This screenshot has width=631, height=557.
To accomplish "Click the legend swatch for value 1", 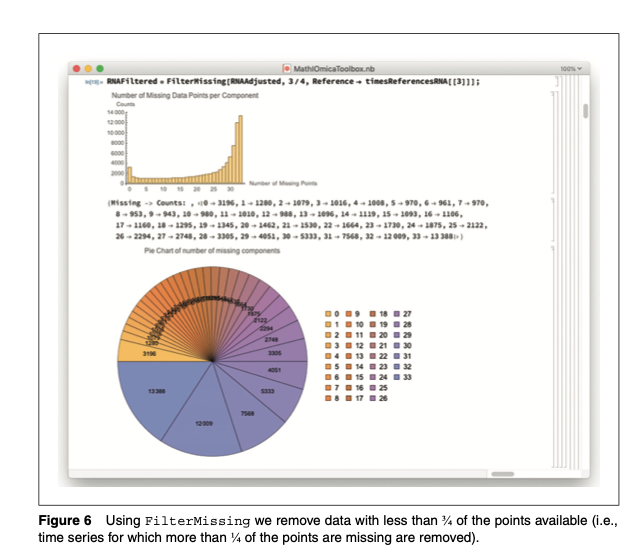I will tap(328, 324).
